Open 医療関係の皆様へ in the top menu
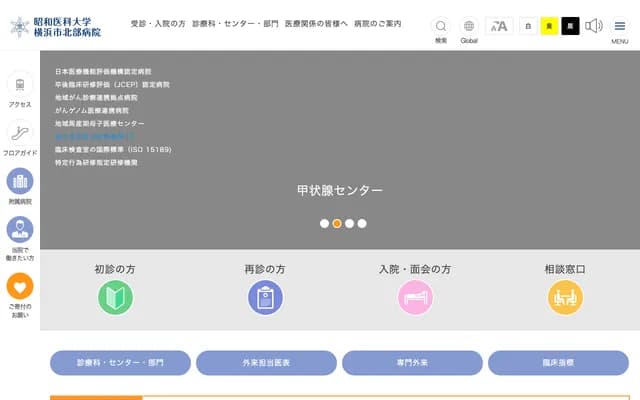Image resolution: width=640 pixels, height=400 pixels. (x=316, y=21)
